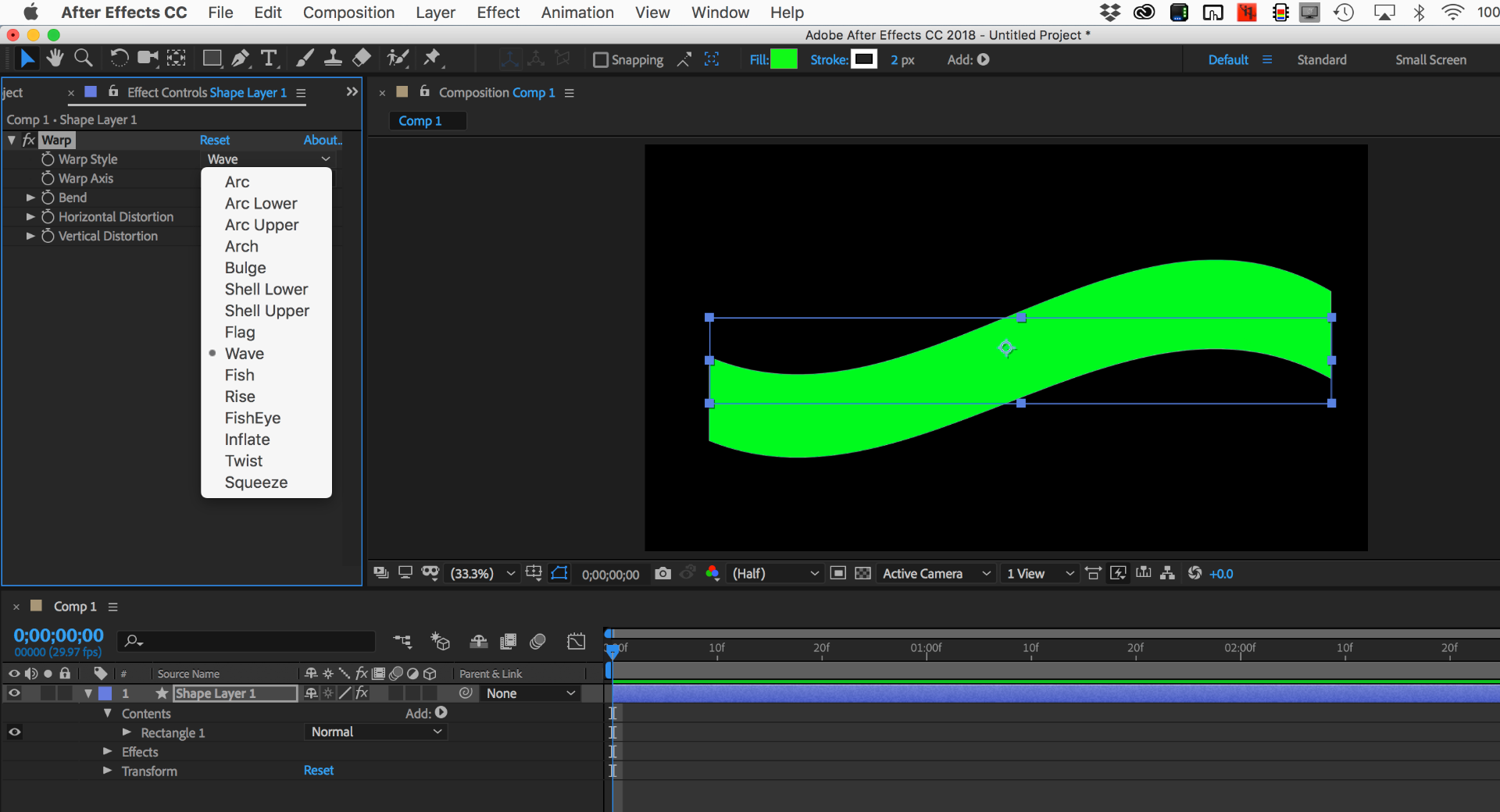Select the Zoom magnifier tool
Image resolution: width=1500 pixels, height=812 pixels.
point(83,58)
